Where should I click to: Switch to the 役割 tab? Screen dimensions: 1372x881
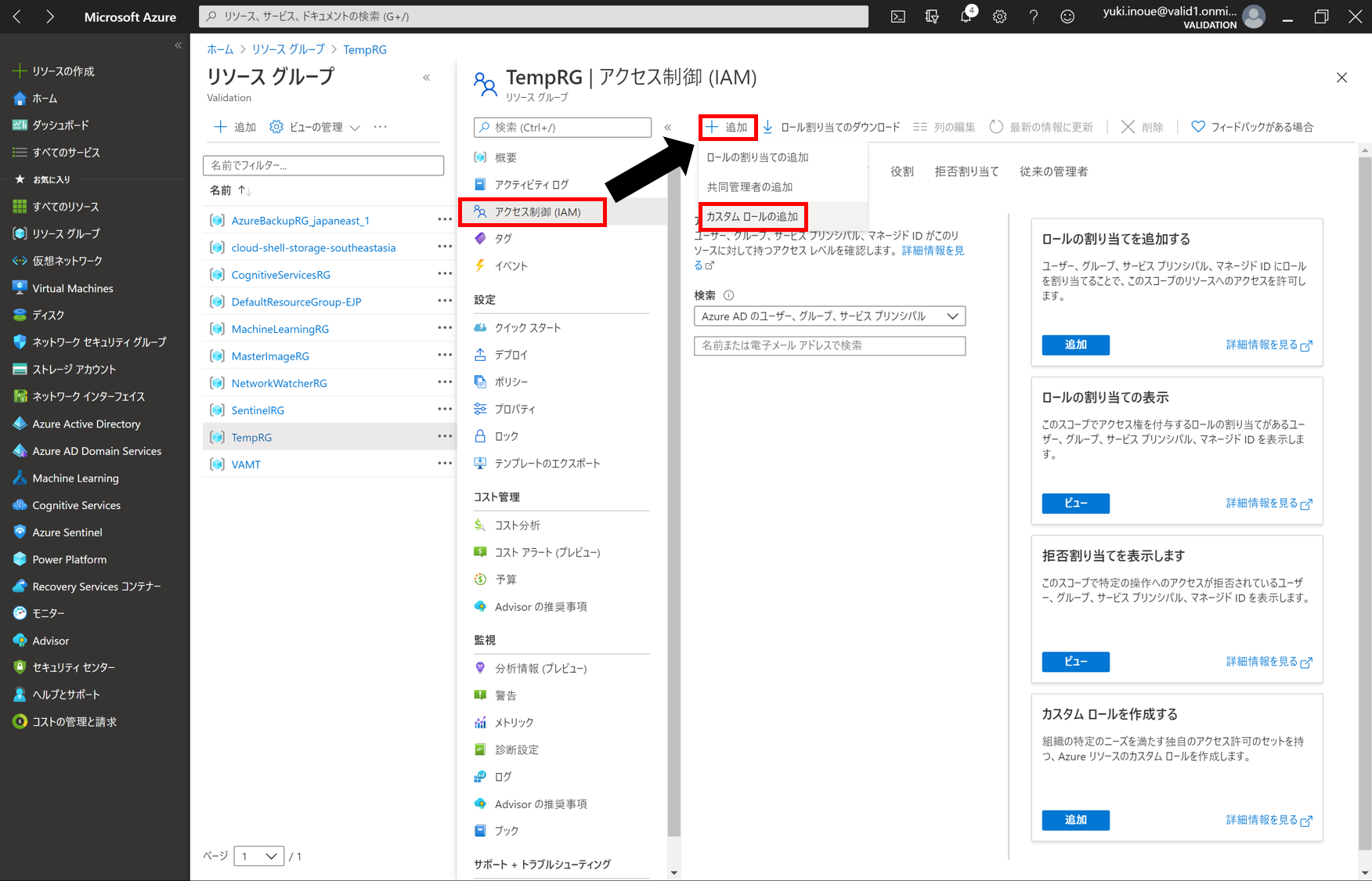(902, 172)
